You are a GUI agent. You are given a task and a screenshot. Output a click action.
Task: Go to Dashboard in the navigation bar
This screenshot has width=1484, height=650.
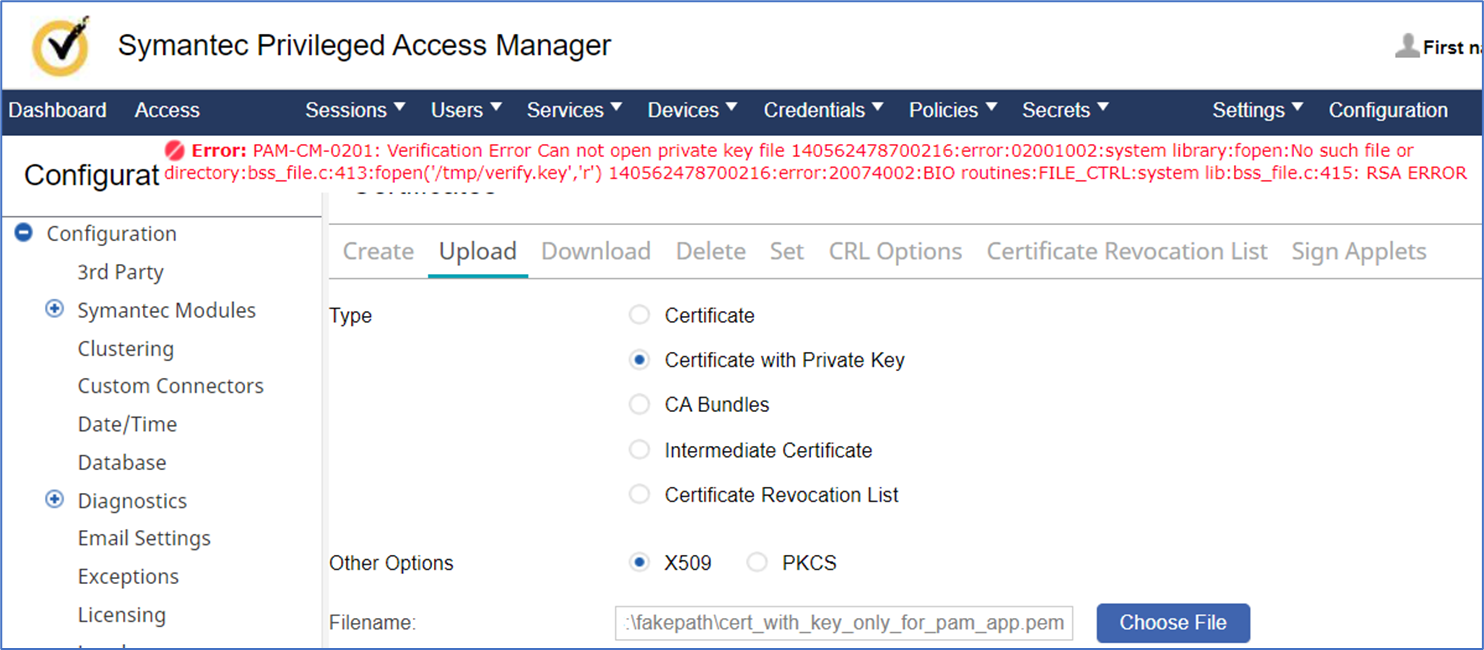pos(57,110)
